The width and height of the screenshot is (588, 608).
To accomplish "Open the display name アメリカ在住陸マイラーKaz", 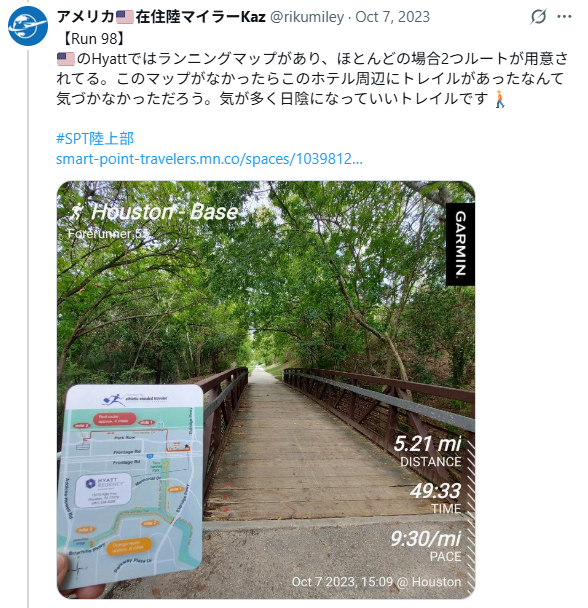I will [161, 17].
